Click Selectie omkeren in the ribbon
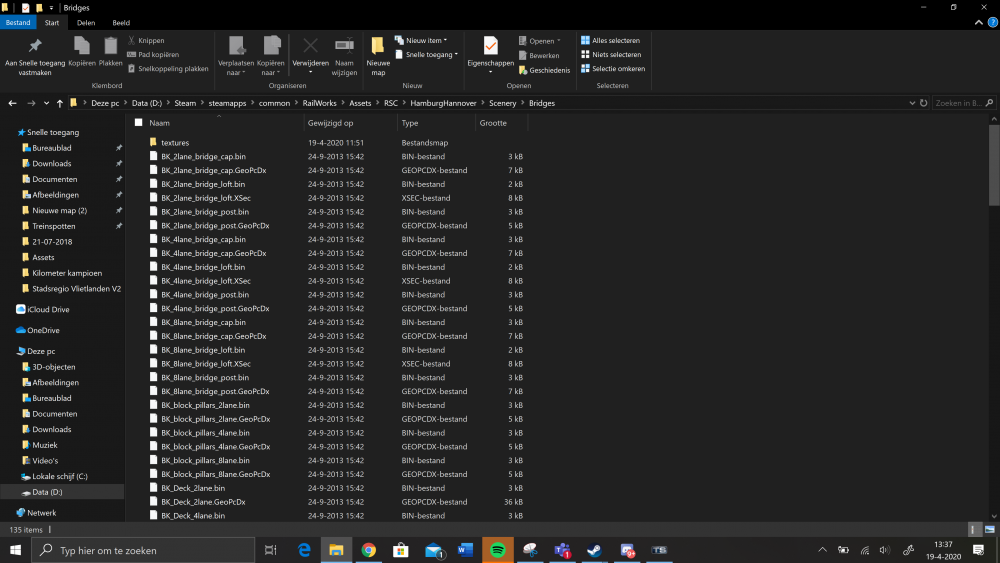1000x563 pixels. (612, 69)
